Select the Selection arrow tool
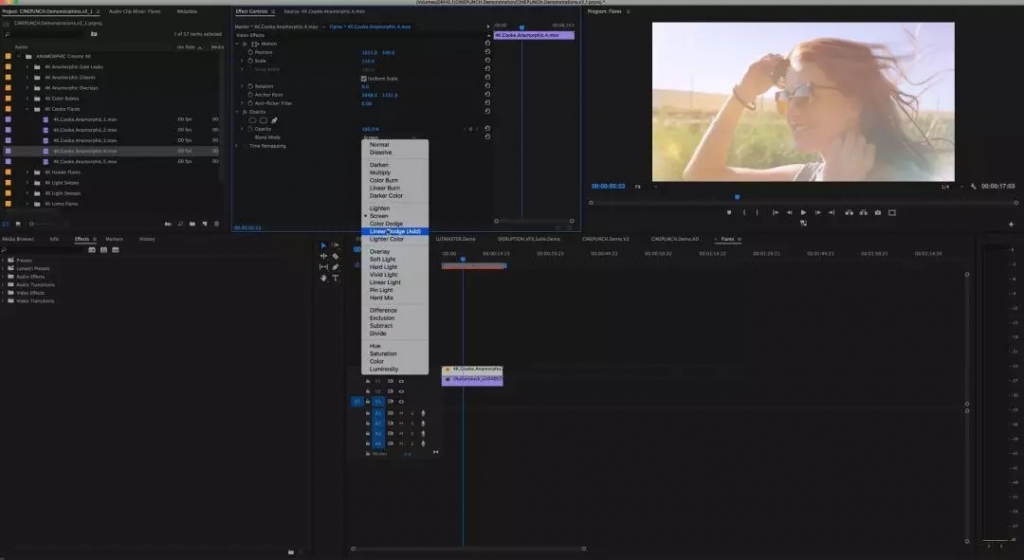The height and width of the screenshot is (560, 1024). [x=323, y=245]
